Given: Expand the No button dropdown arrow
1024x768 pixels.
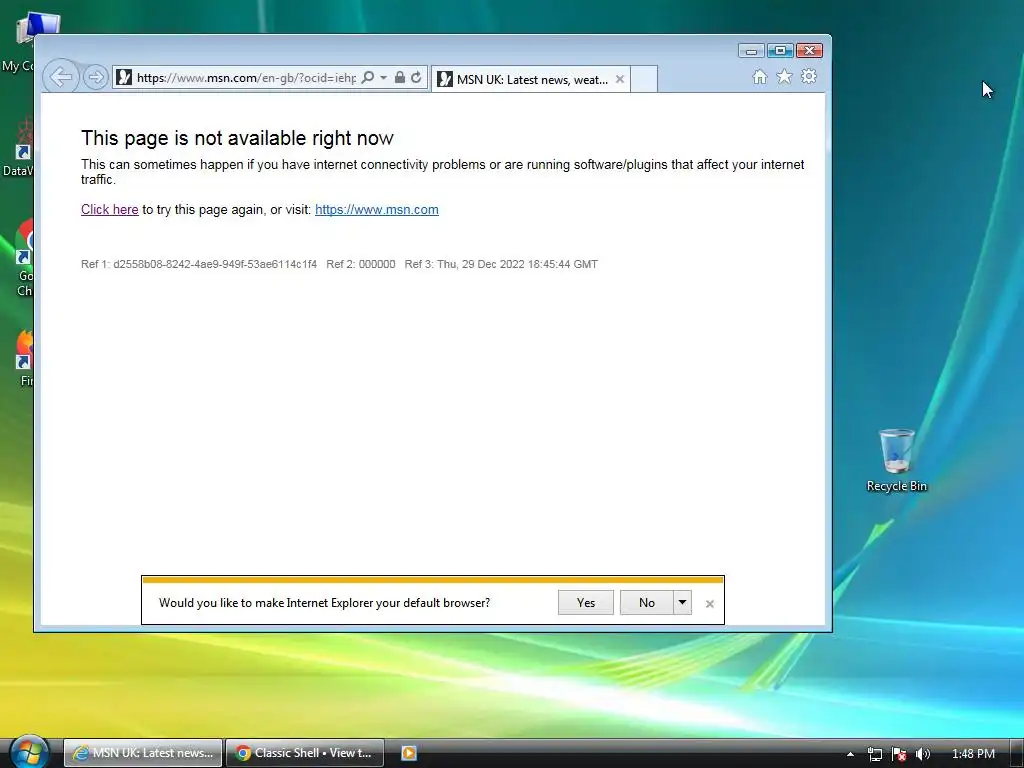Looking at the screenshot, I should point(682,603).
